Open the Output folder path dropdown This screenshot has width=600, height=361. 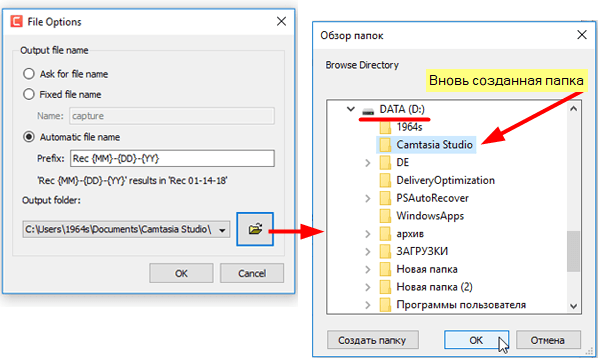click(222, 230)
